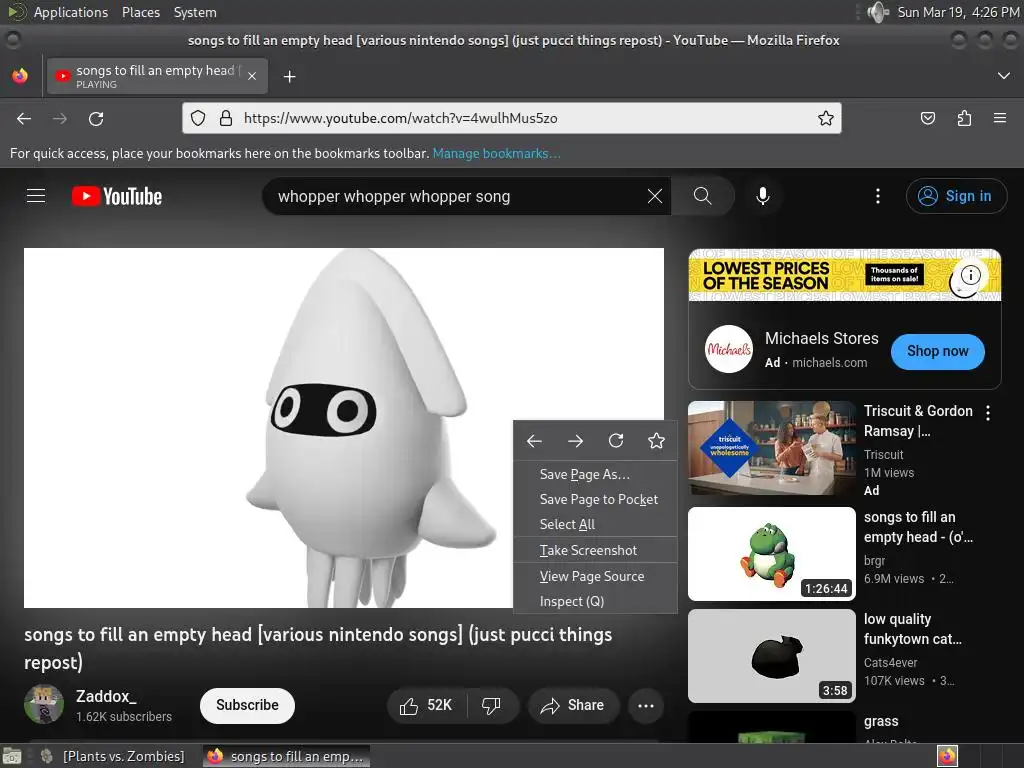This screenshot has height=768, width=1024.
Task: Click the context menu forward arrow
Action: pyautogui.click(x=575, y=441)
